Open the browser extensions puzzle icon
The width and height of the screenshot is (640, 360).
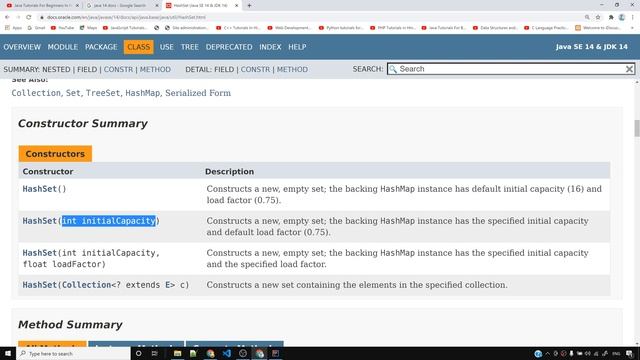(x=611, y=17)
